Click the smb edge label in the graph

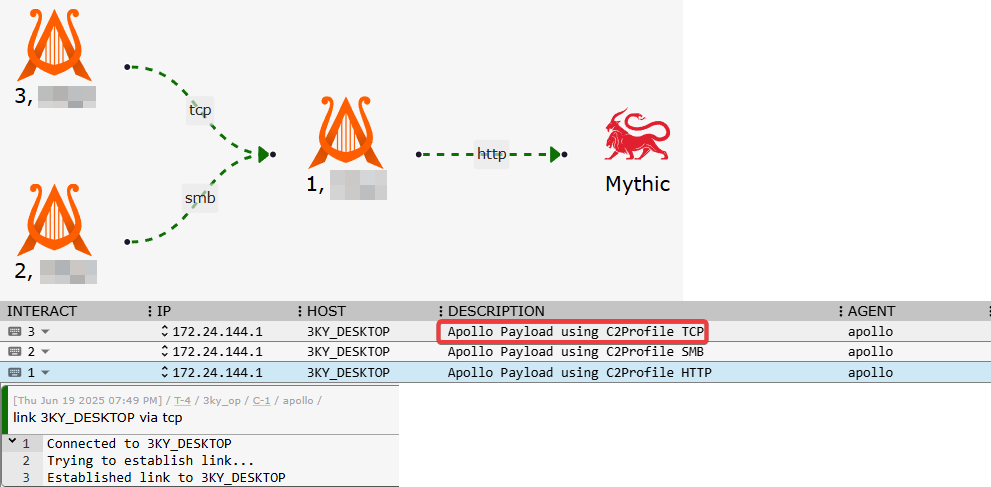[200, 198]
